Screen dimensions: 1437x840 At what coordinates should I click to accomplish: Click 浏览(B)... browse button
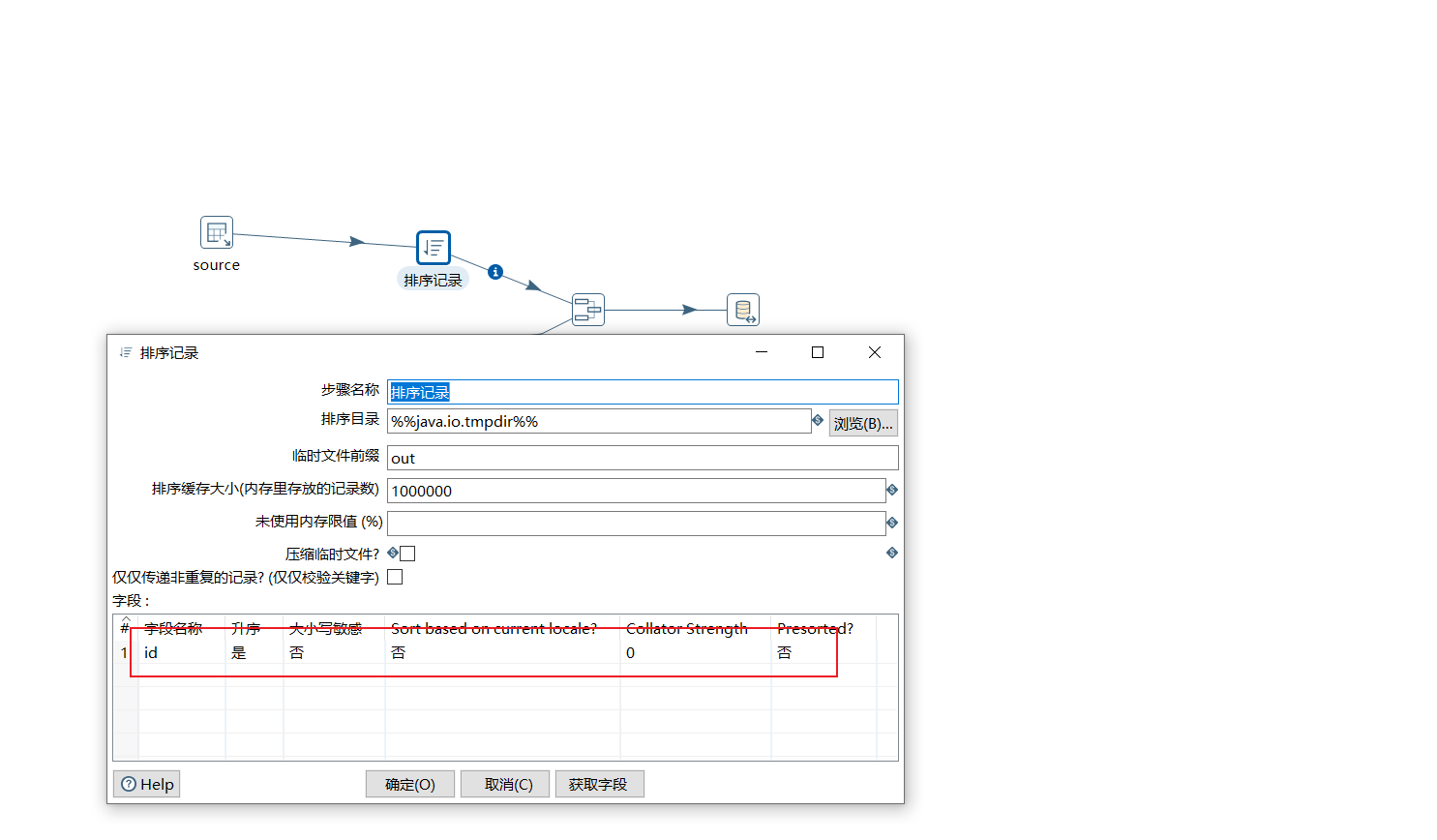863,423
